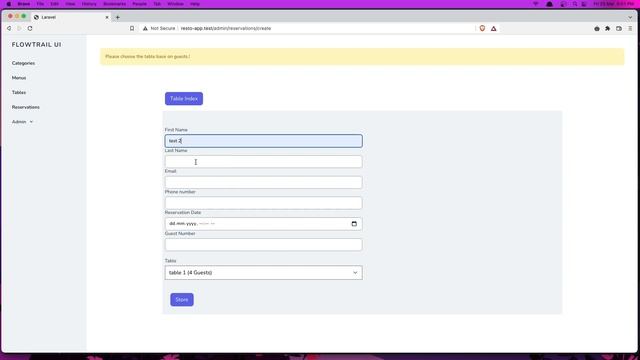The width and height of the screenshot is (640, 360).
Task: Go to Menus in the sidebar
Action: point(19,78)
